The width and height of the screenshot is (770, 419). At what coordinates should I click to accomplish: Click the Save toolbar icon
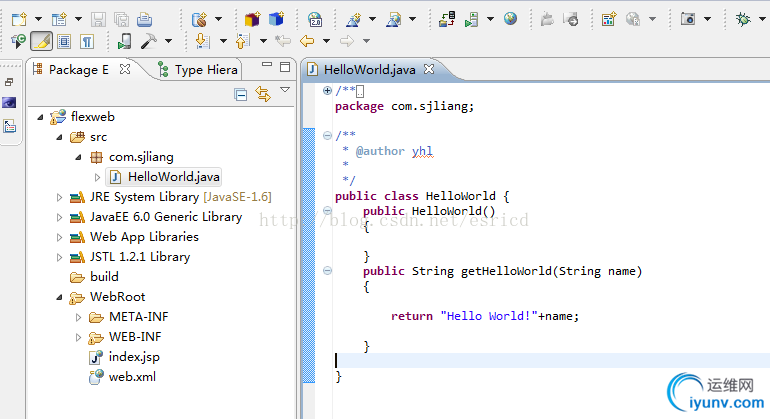click(98, 19)
